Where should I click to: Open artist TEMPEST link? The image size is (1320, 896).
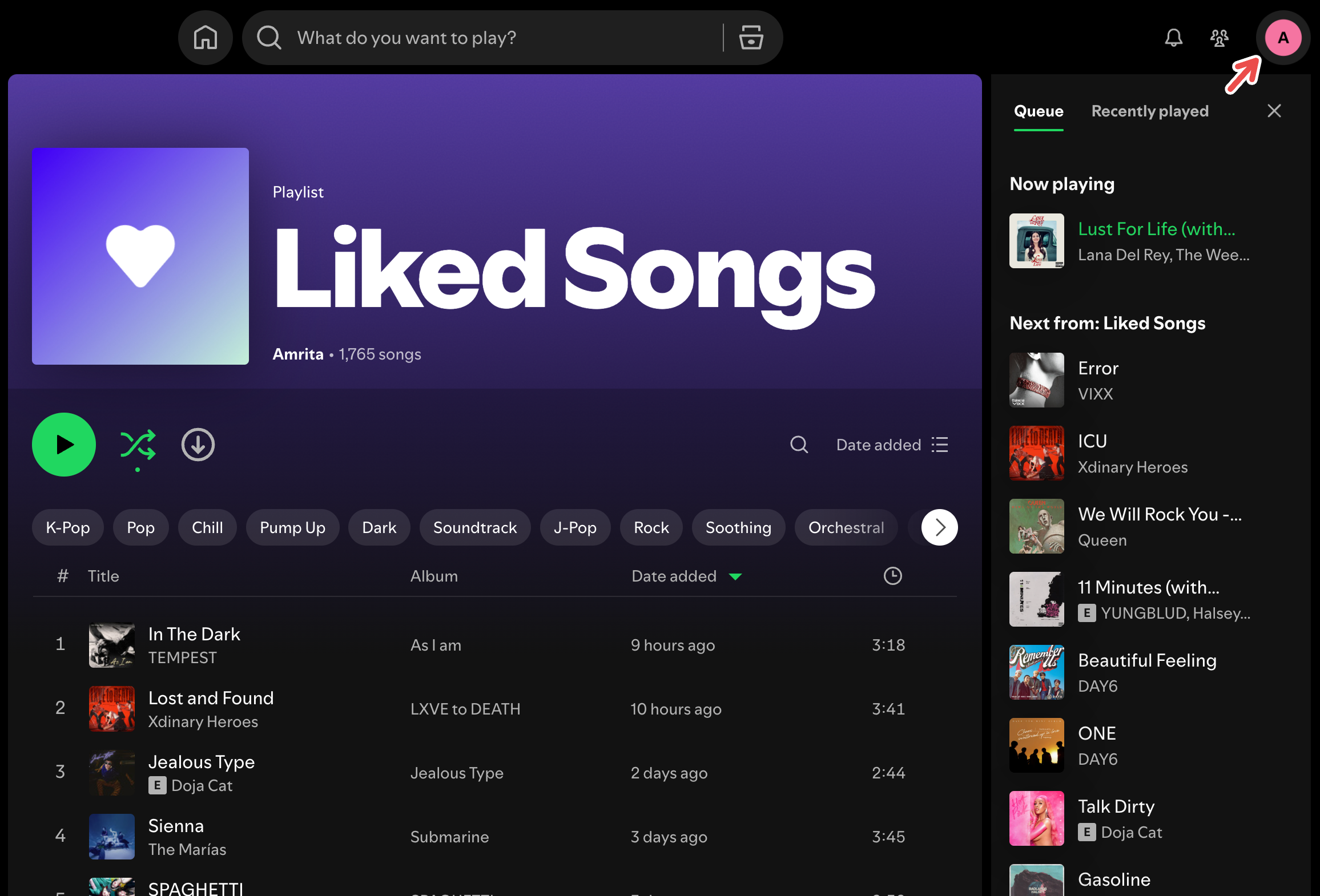click(183, 657)
